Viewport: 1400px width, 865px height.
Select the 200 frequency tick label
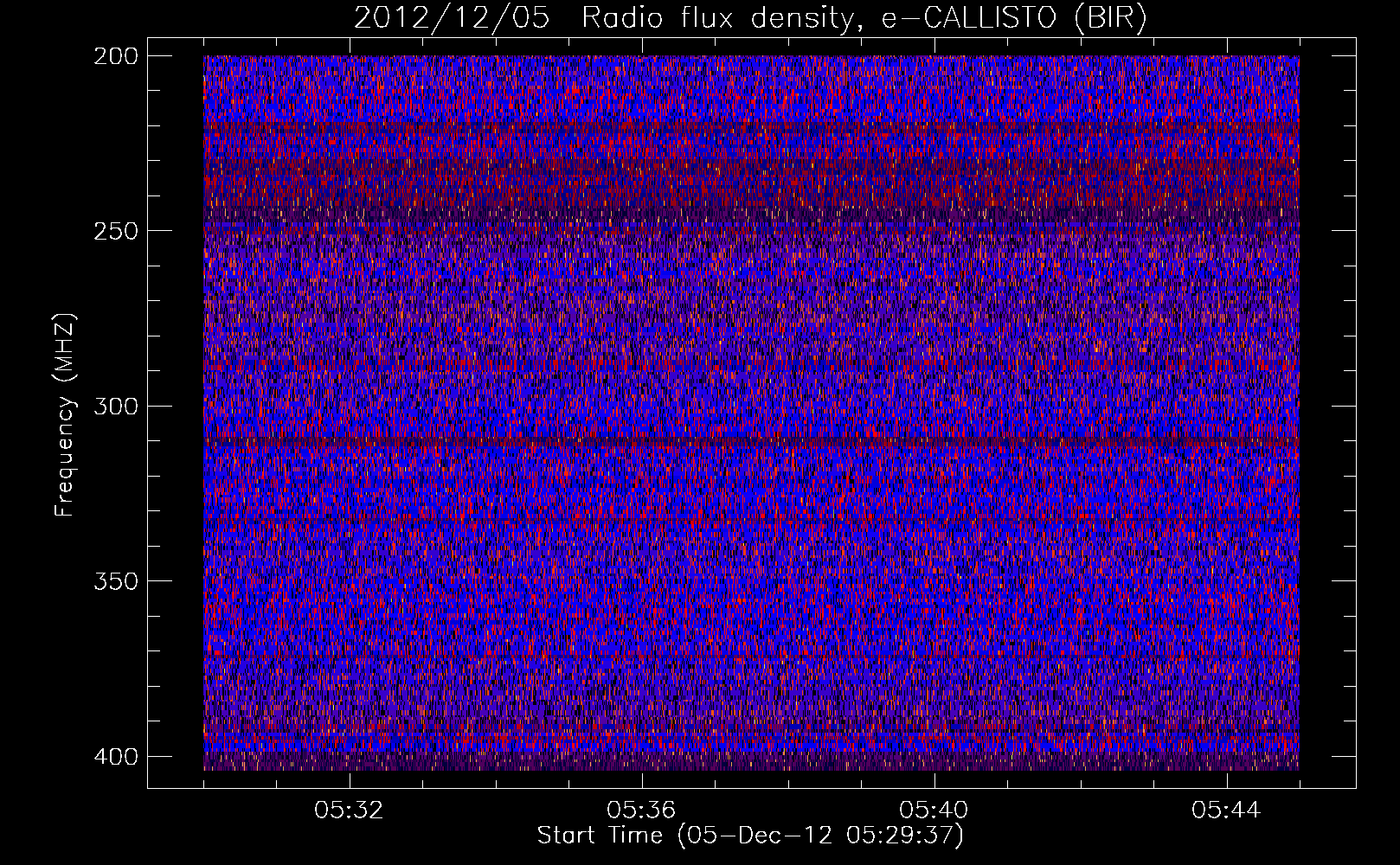(x=115, y=56)
